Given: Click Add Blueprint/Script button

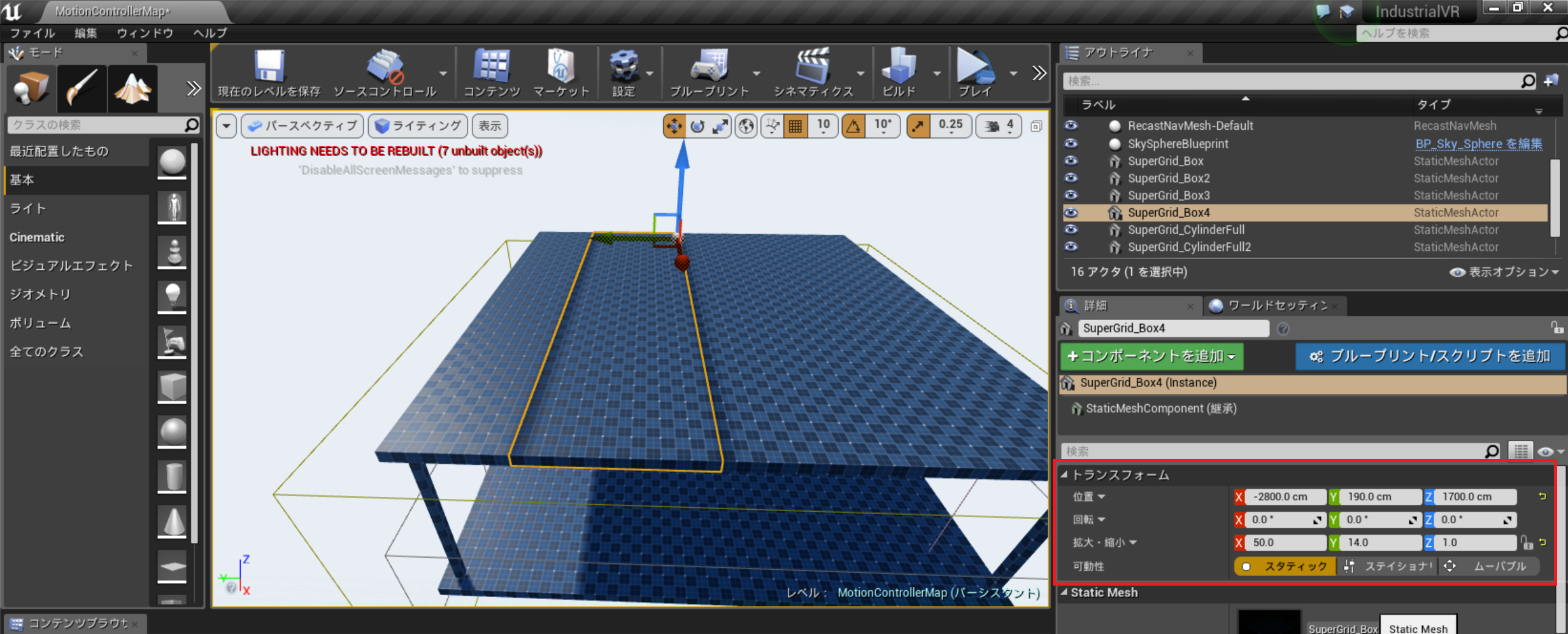Looking at the screenshot, I should [x=1430, y=356].
